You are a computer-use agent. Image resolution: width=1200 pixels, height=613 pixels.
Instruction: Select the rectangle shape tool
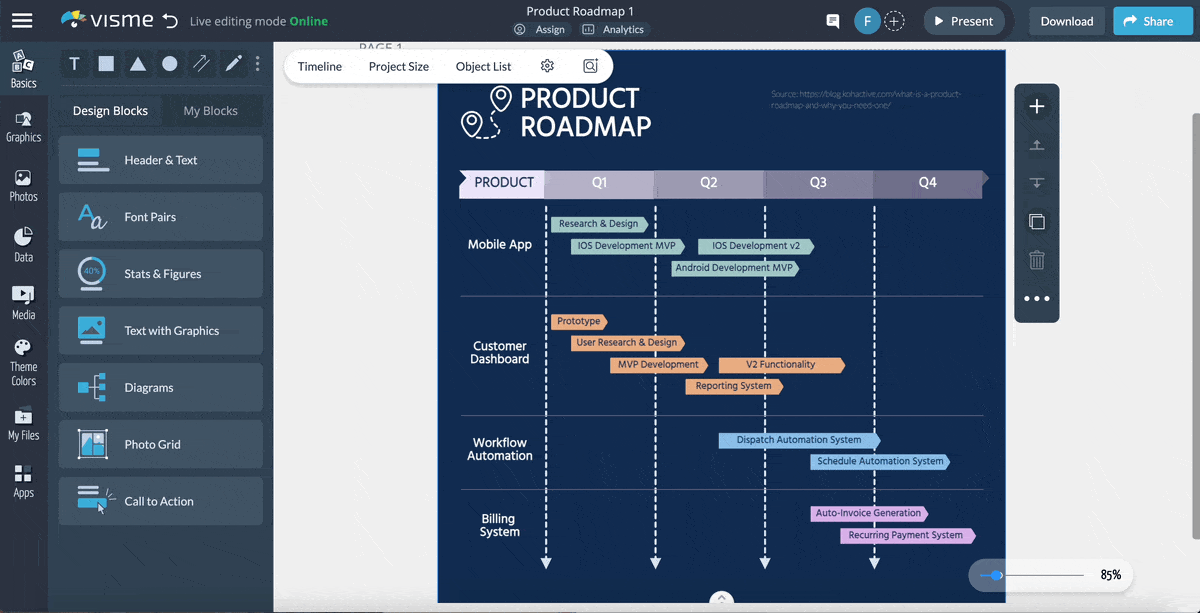pyautogui.click(x=106, y=63)
